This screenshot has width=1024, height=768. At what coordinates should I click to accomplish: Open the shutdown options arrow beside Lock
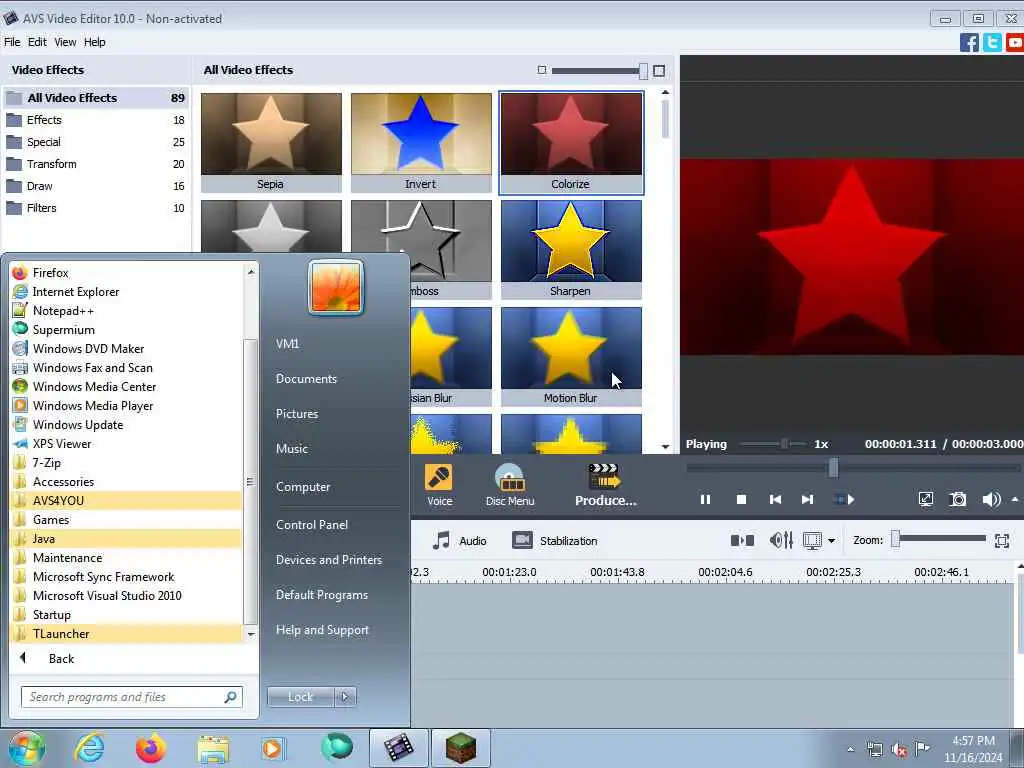[345, 697]
